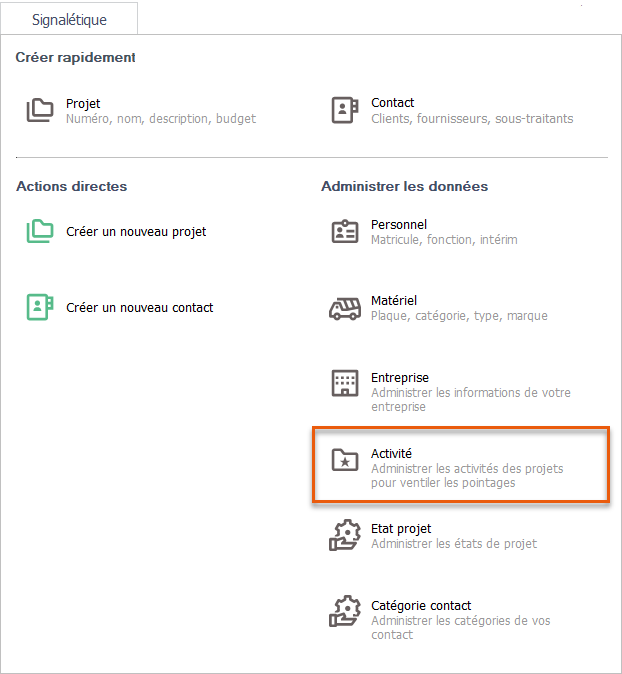Open the Signalétique tab
Screen dimensions: 622x674
click(69, 20)
